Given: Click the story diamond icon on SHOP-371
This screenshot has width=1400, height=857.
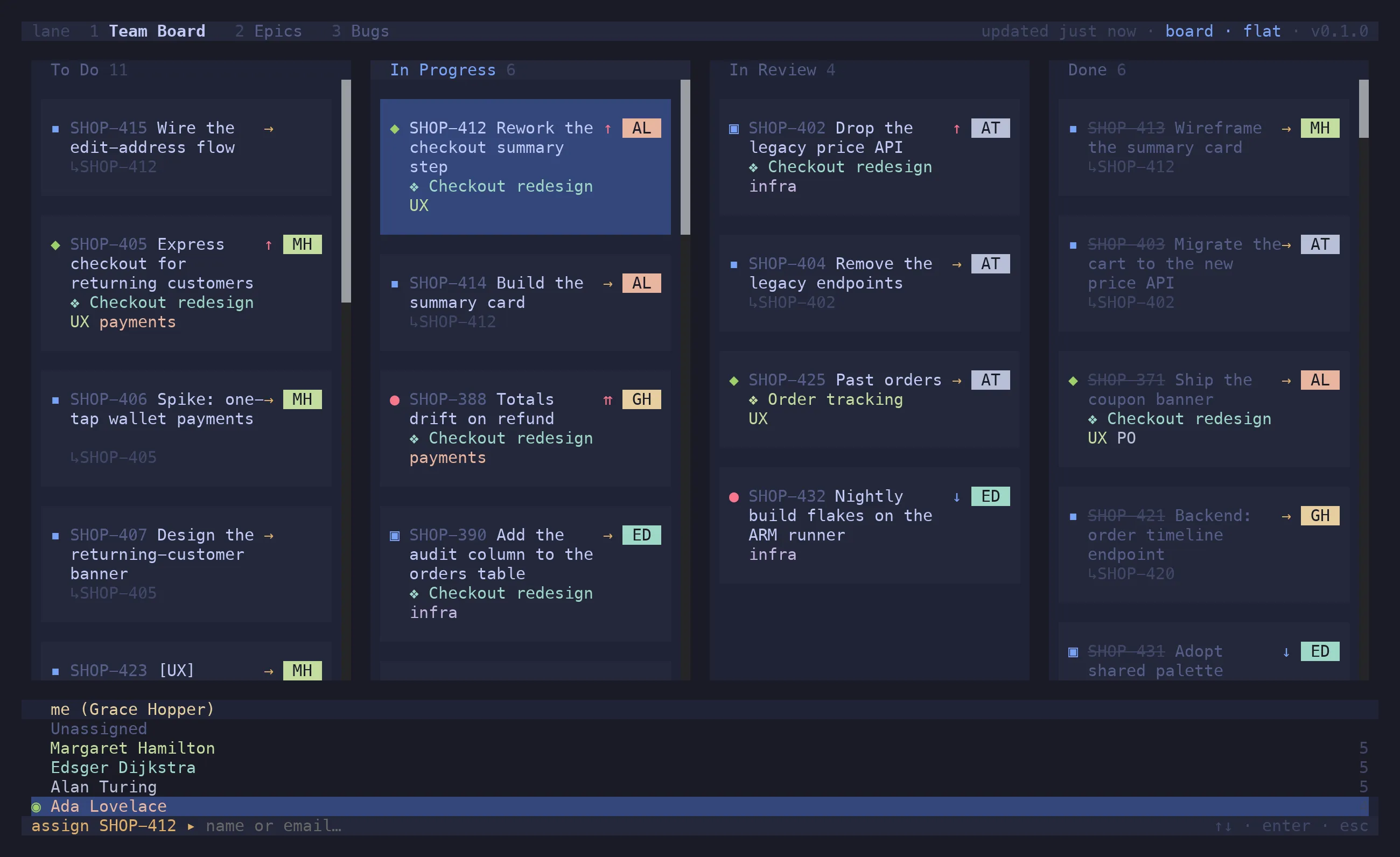Looking at the screenshot, I should tap(1073, 381).
